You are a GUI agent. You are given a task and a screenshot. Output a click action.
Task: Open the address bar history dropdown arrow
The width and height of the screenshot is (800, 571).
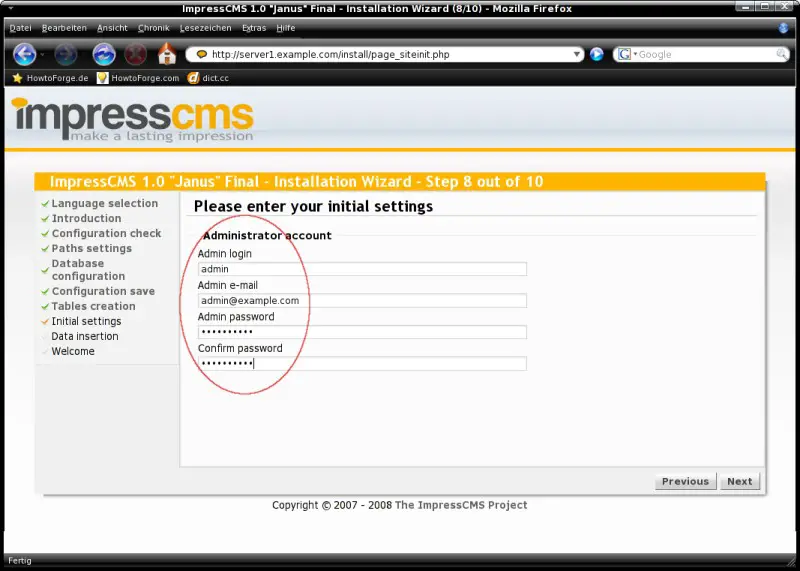pos(576,54)
